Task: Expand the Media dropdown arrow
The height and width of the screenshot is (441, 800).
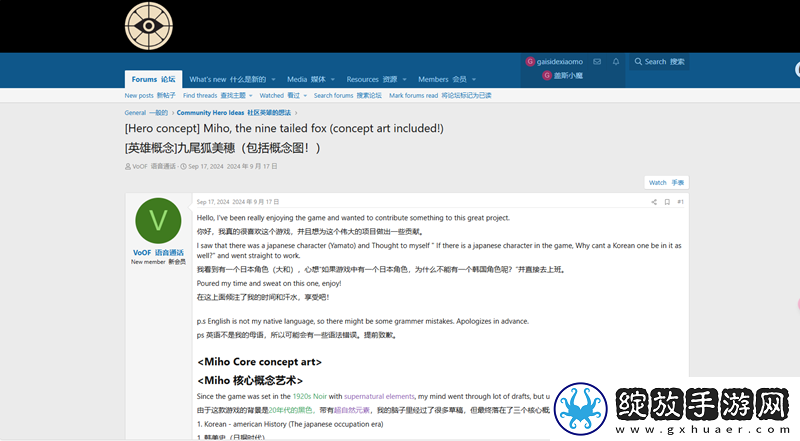Action: pyautogui.click(x=333, y=80)
